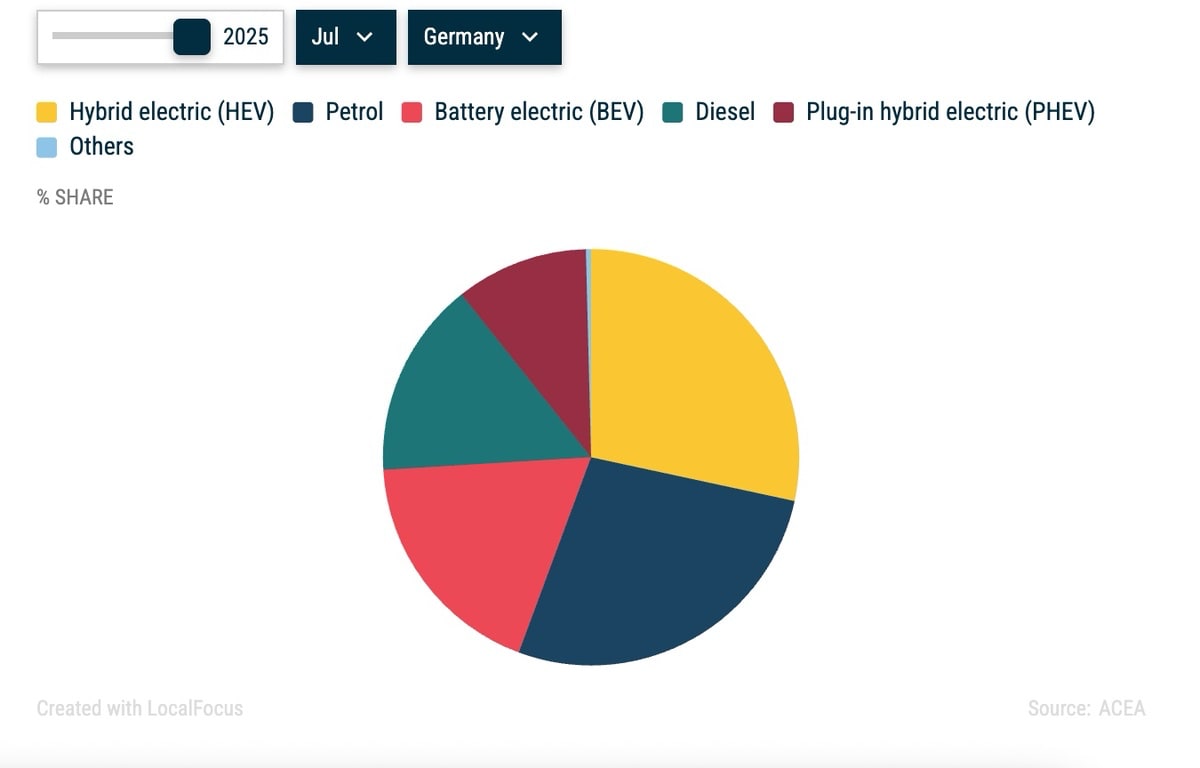Viewport: 1200px width, 768px height.
Task: Toggle Hybrid electric (HEV) yellow legend swatch
Action: (47, 112)
